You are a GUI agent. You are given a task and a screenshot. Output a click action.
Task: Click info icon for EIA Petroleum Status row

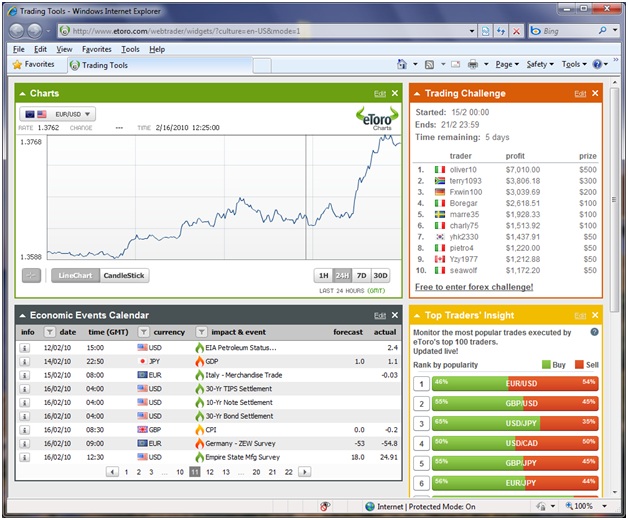pos(24,348)
